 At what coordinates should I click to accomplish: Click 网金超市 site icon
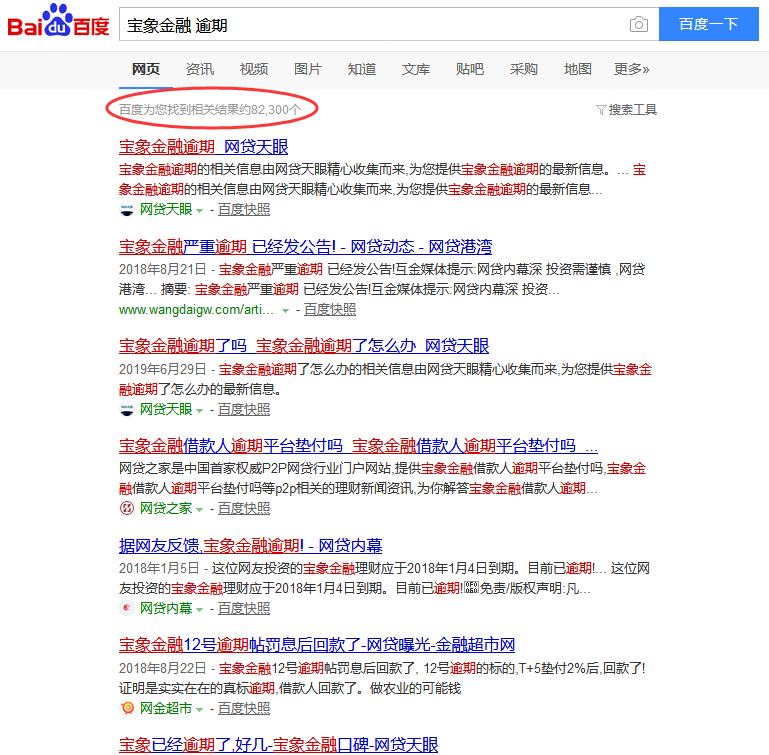[127, 708]
